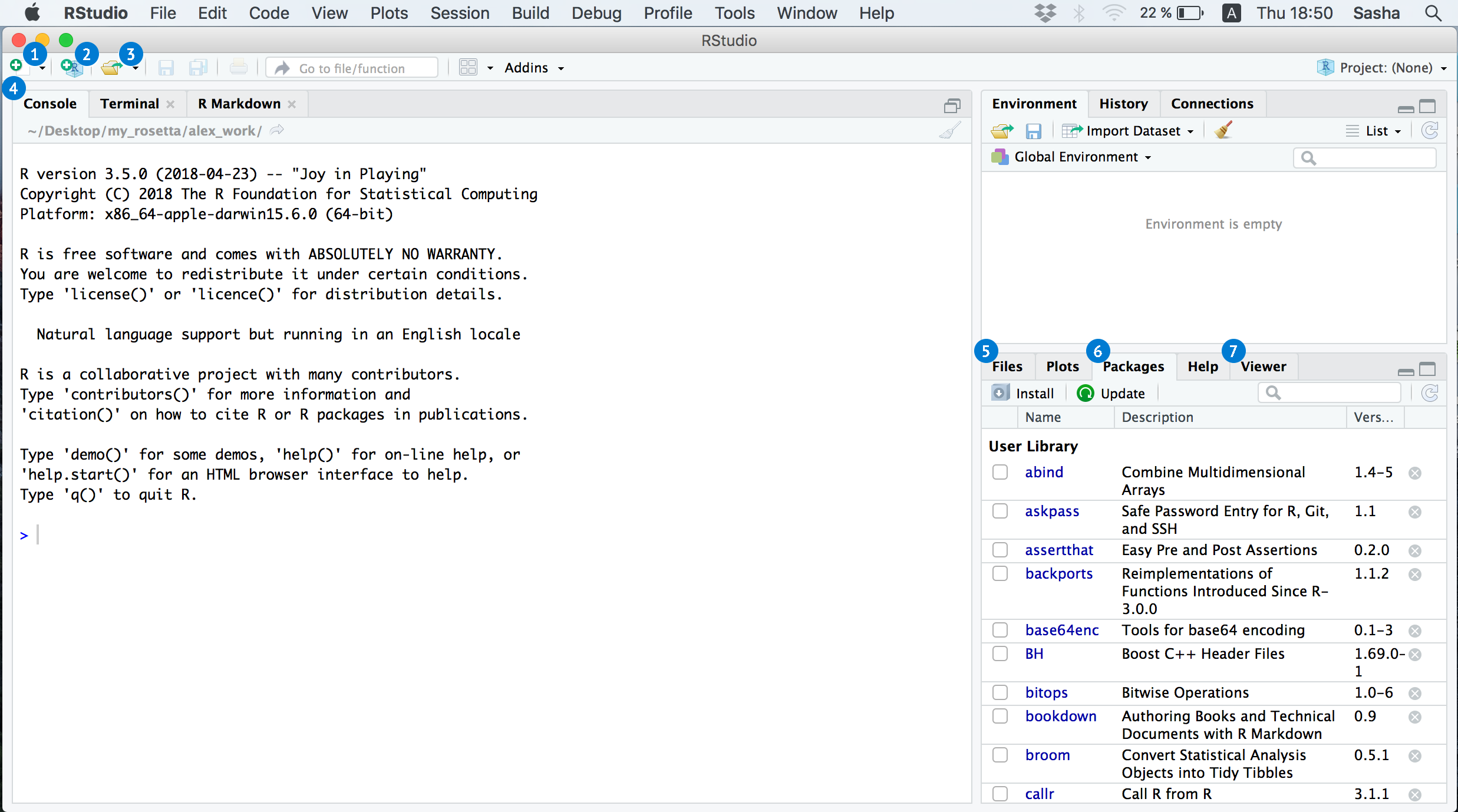Open the Addins dropdown
The height and width of the screenshot is (812, 1458).
(534, 68)
